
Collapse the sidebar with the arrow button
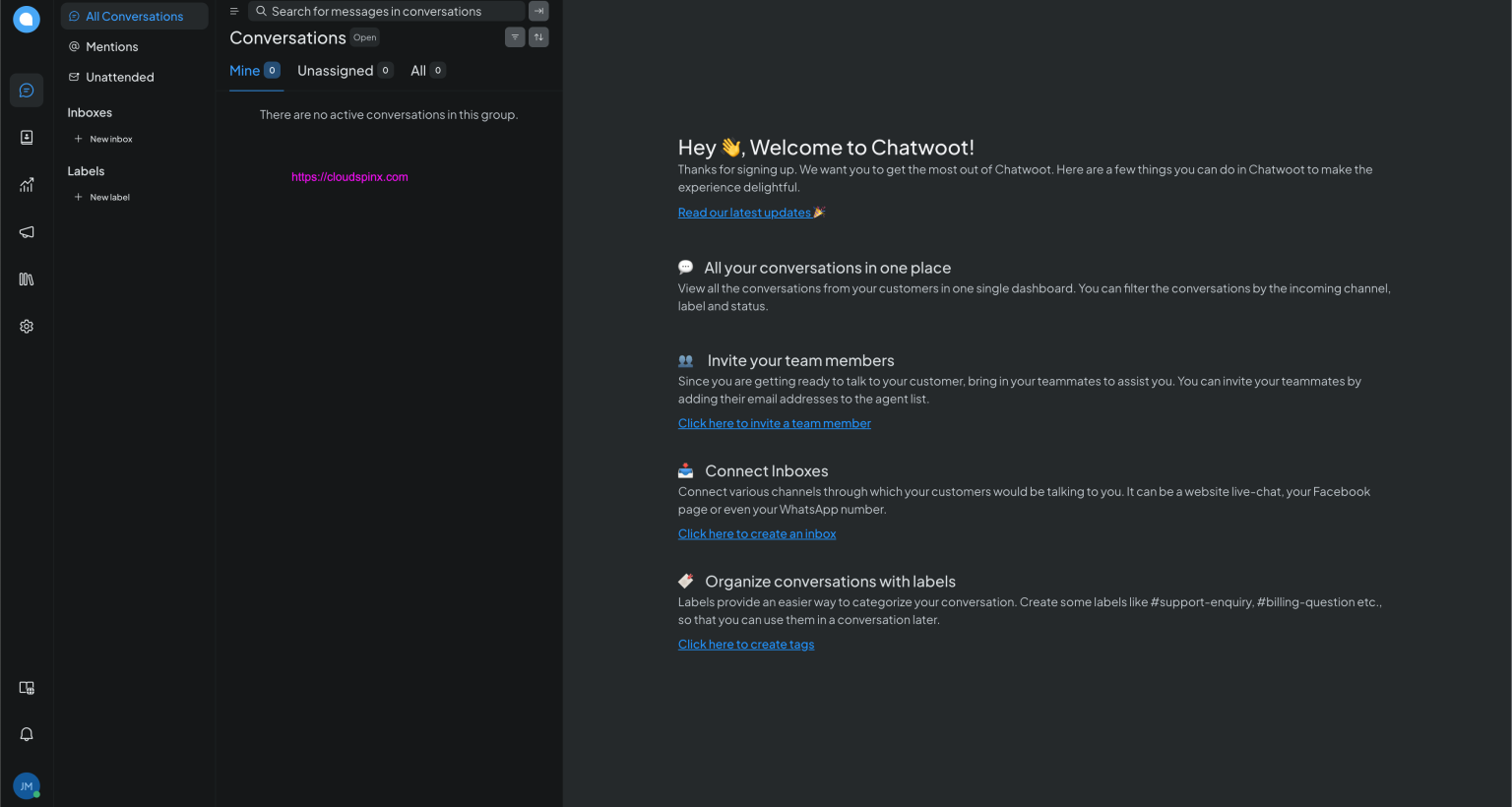[x=538, y=11]
